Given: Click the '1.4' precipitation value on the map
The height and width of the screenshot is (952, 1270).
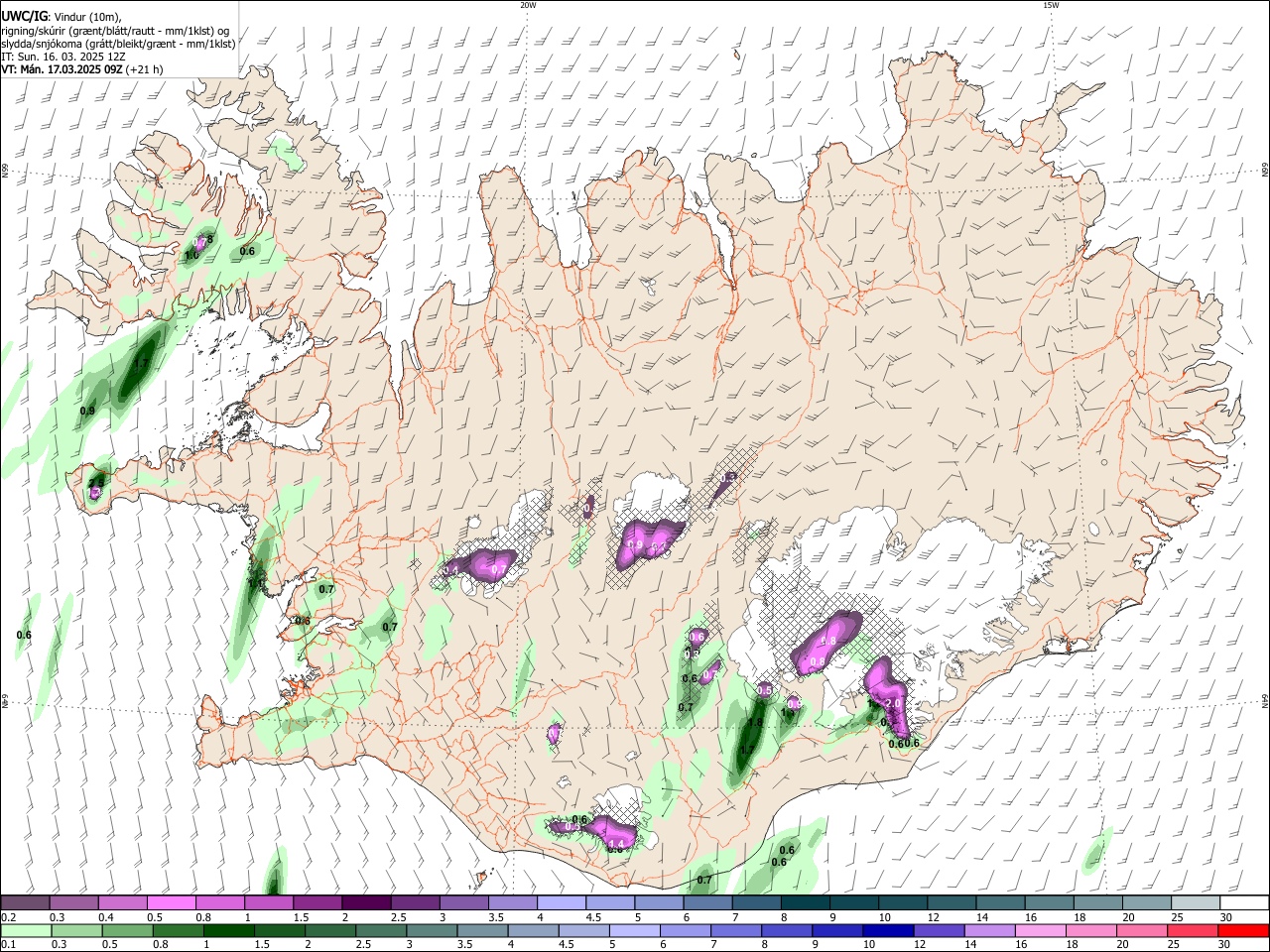Looking at the screenshot, I should click(x=615, y=843).
